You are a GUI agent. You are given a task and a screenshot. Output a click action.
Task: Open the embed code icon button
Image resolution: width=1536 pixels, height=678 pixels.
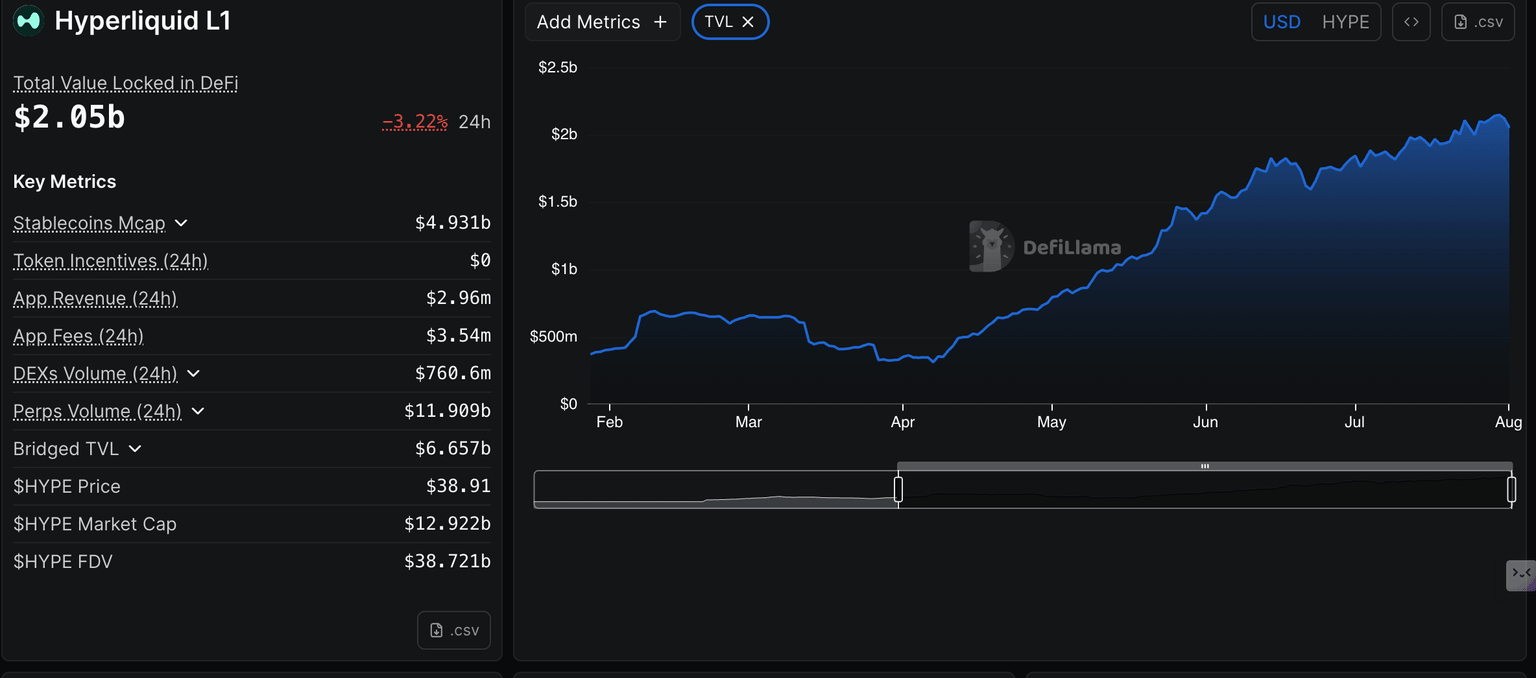[1411, 22]
